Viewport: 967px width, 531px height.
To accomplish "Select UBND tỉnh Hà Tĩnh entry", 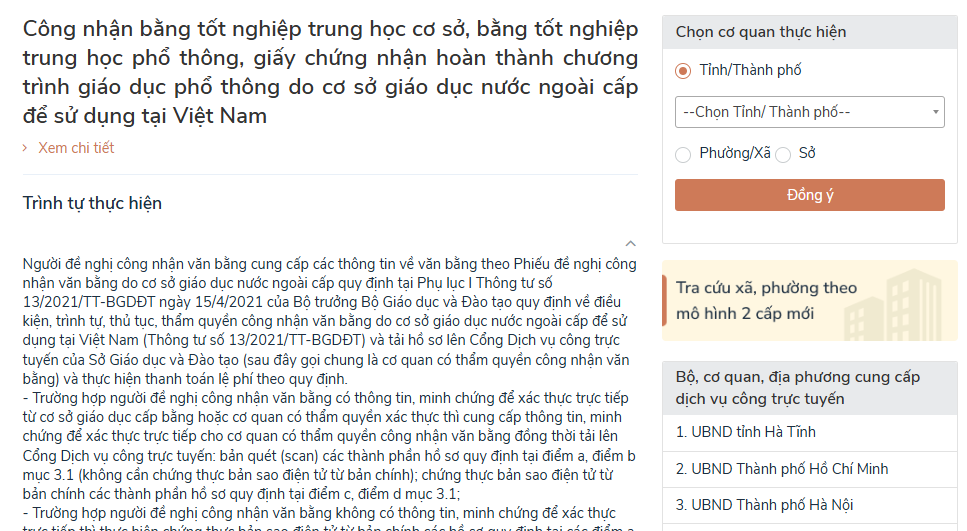I will pos(809,432).
